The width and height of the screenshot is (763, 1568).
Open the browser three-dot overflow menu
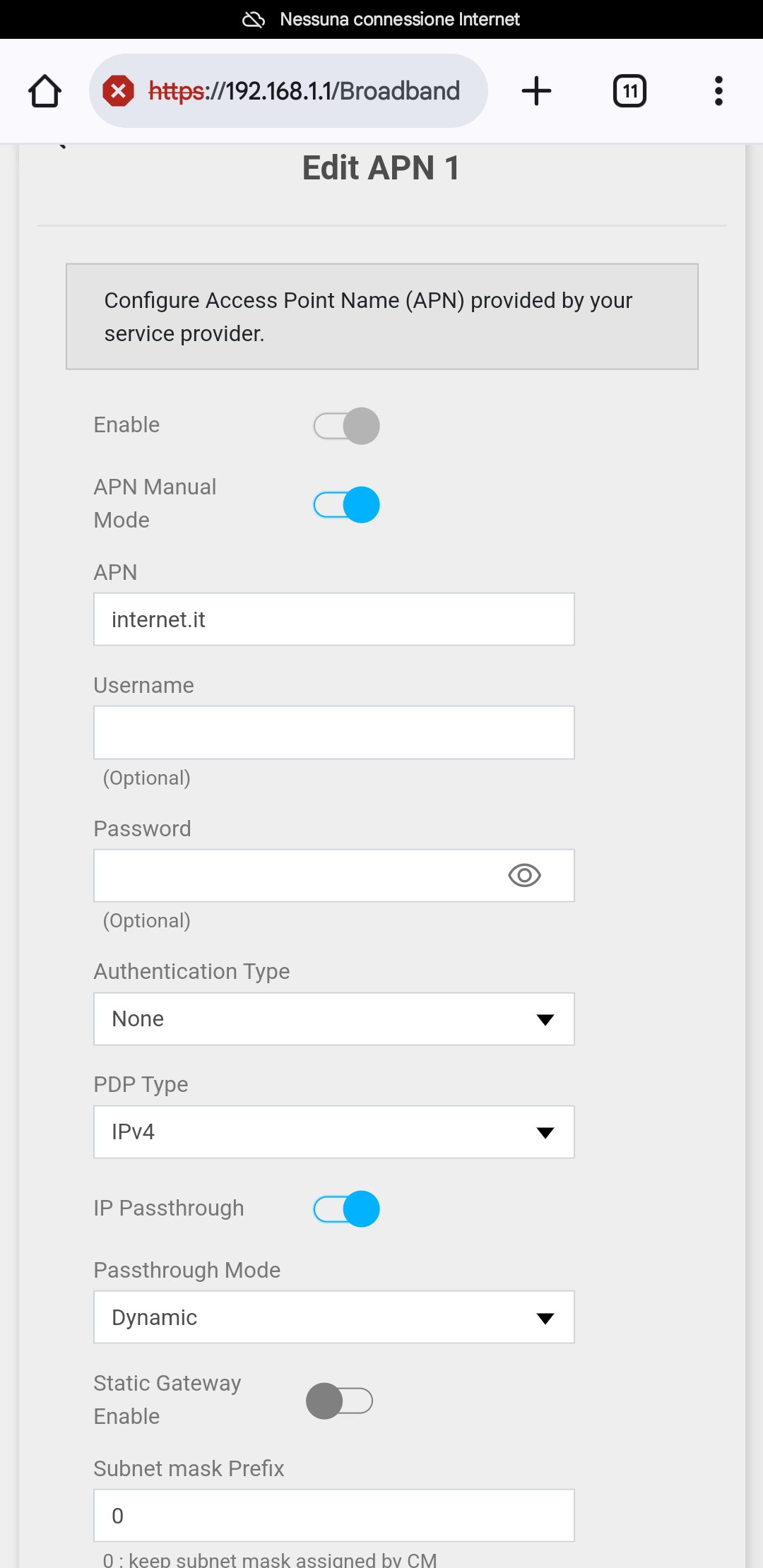pyautogui.click(x=718, y=91)
